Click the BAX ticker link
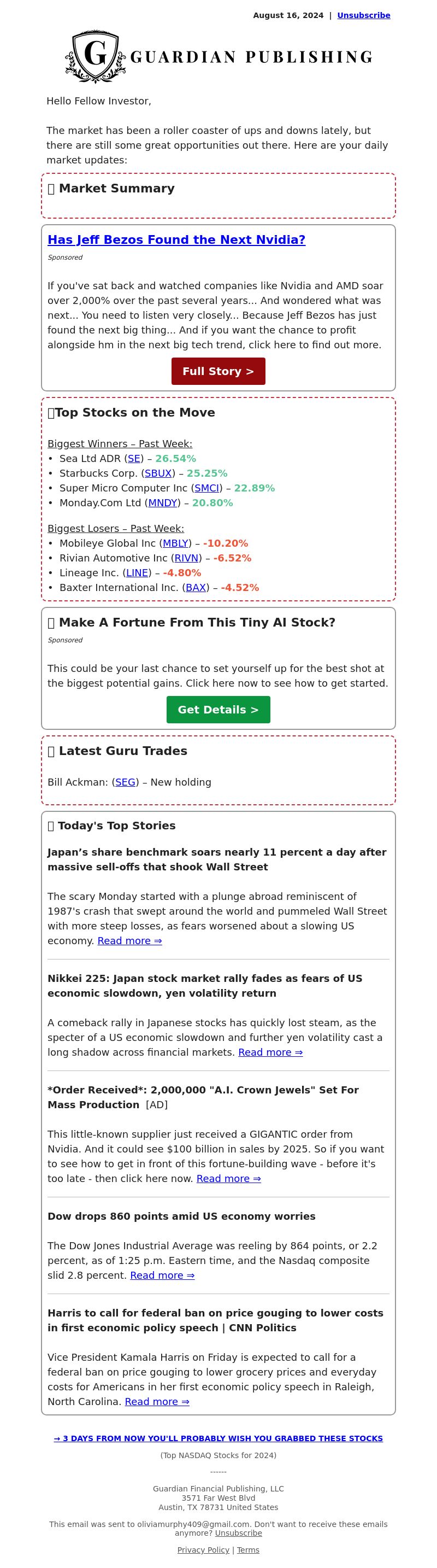437x1568 pixels. pyautogui.click(x=196, y=587)
